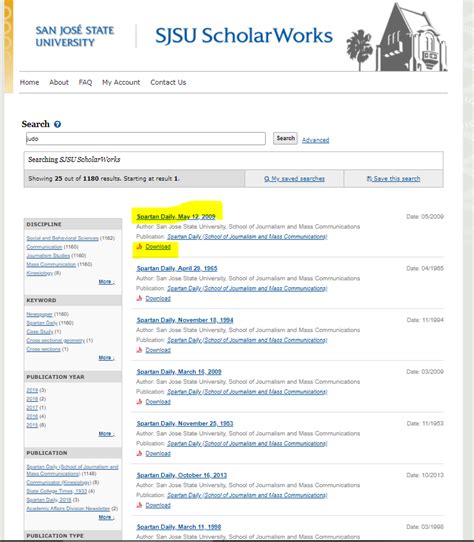Image resolution: width=474 pixels, height=542 pixels.
Task: Filter by Newspaper keyword
Action: (39, 314)
